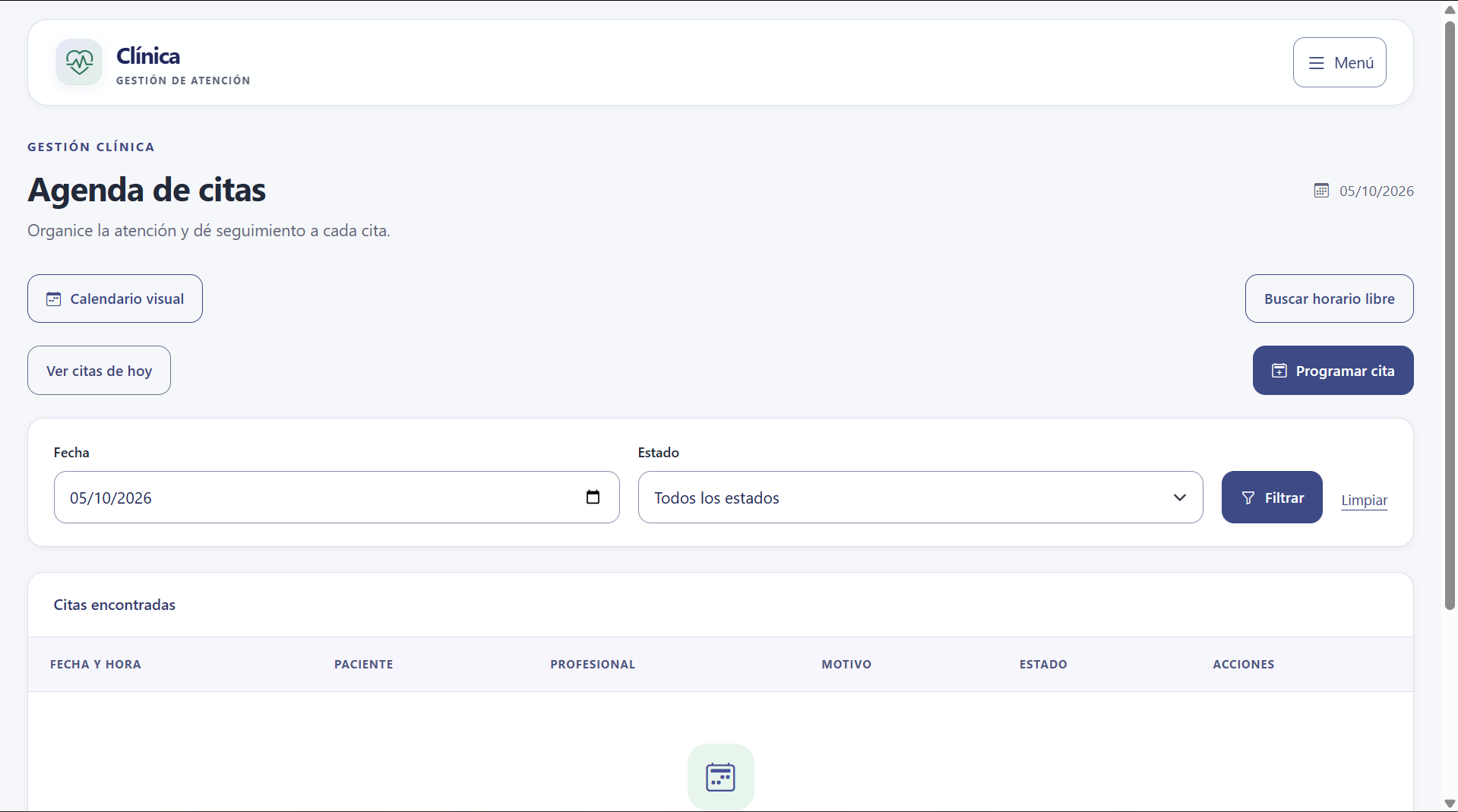Expand the Estado dropdown "Todos los estados"

point(920,498)
